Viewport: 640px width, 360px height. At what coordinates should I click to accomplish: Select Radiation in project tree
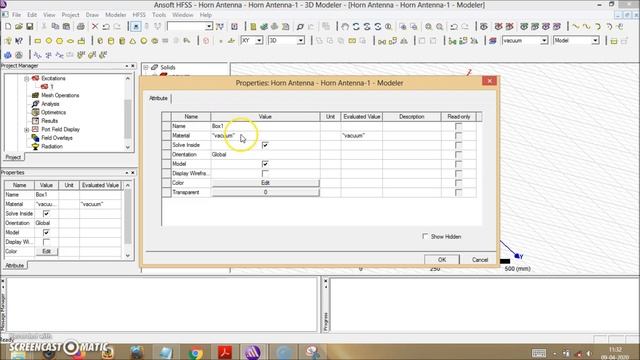tap(52, 147)
